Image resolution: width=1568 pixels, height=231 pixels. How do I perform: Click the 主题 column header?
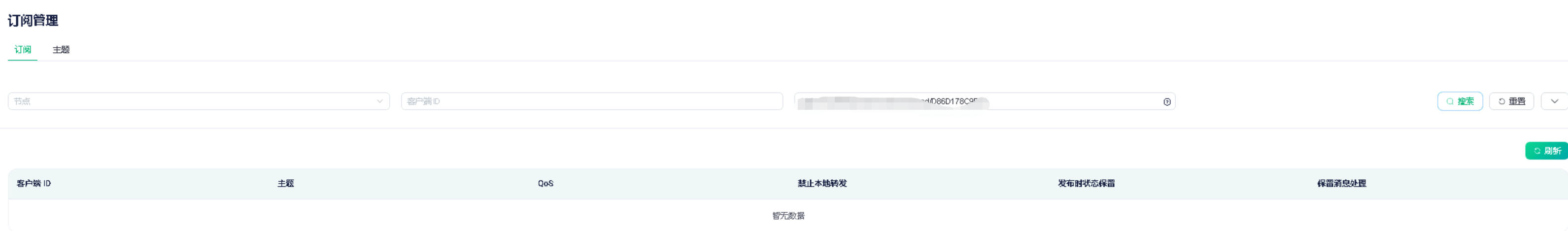(x=285, y=184)
